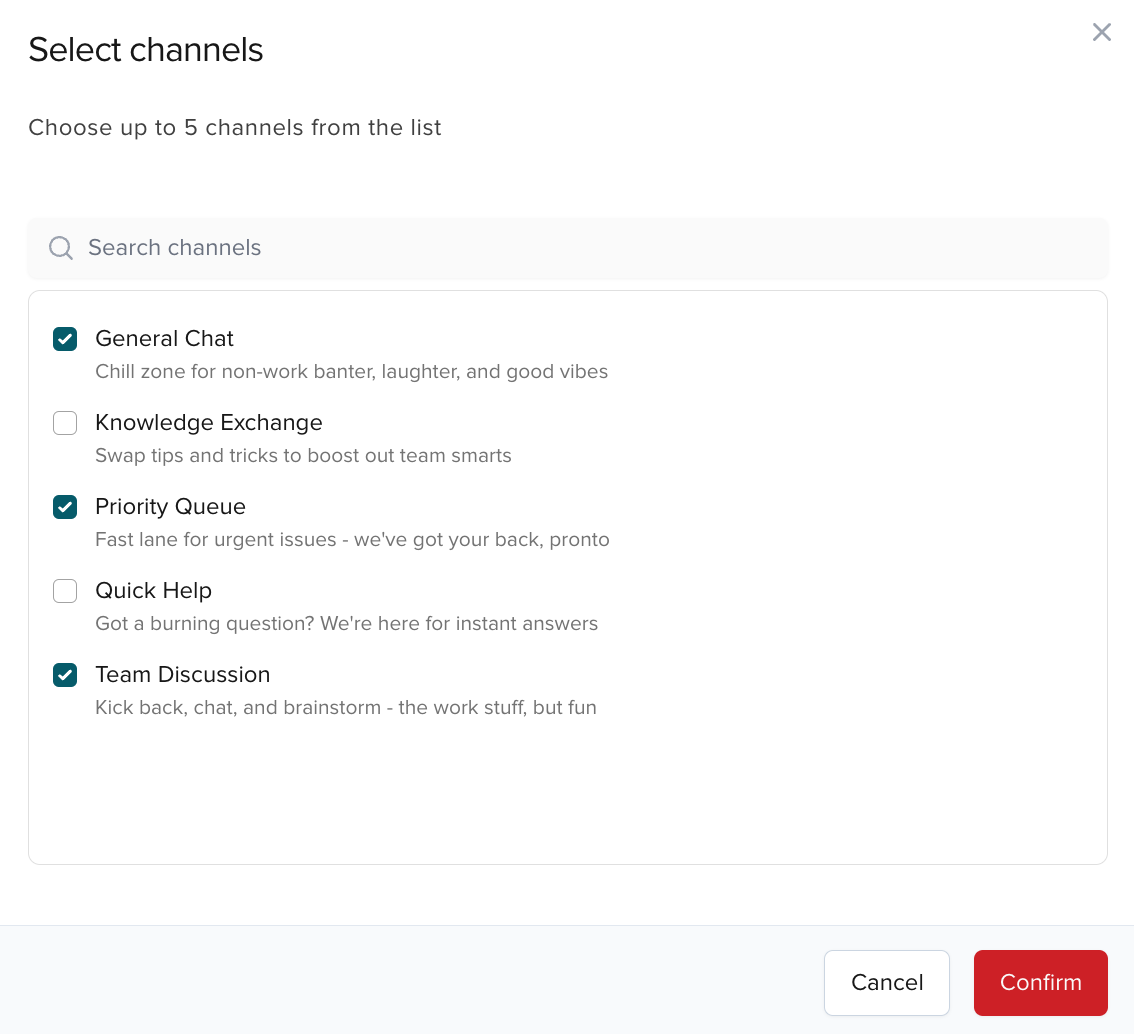Uncheck the General Chat channel
This screenshot has height=1034, width=1134.
tap(64, 339)
